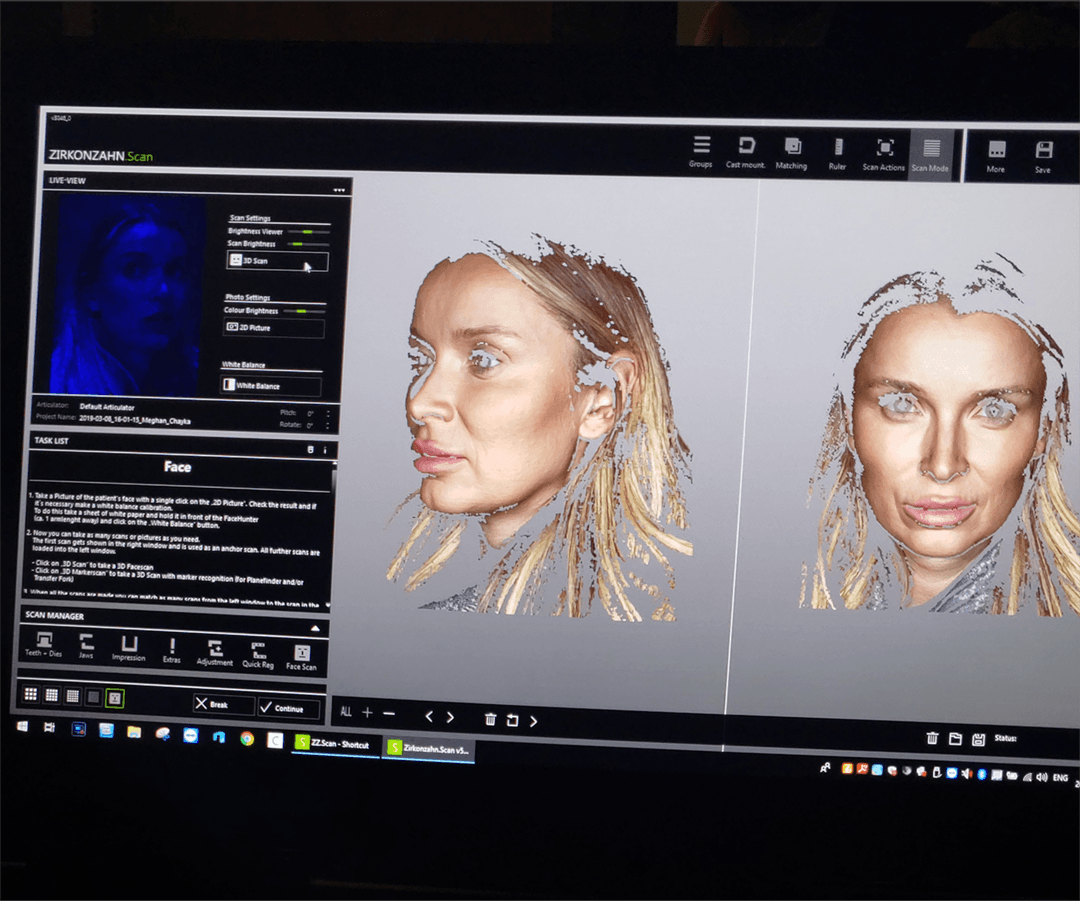Image resolution: width=1080 pixels, height=901 pixels.
Task: Toggle the Scan Mode view
Action: pyautogui.click(x=931, y=155)
